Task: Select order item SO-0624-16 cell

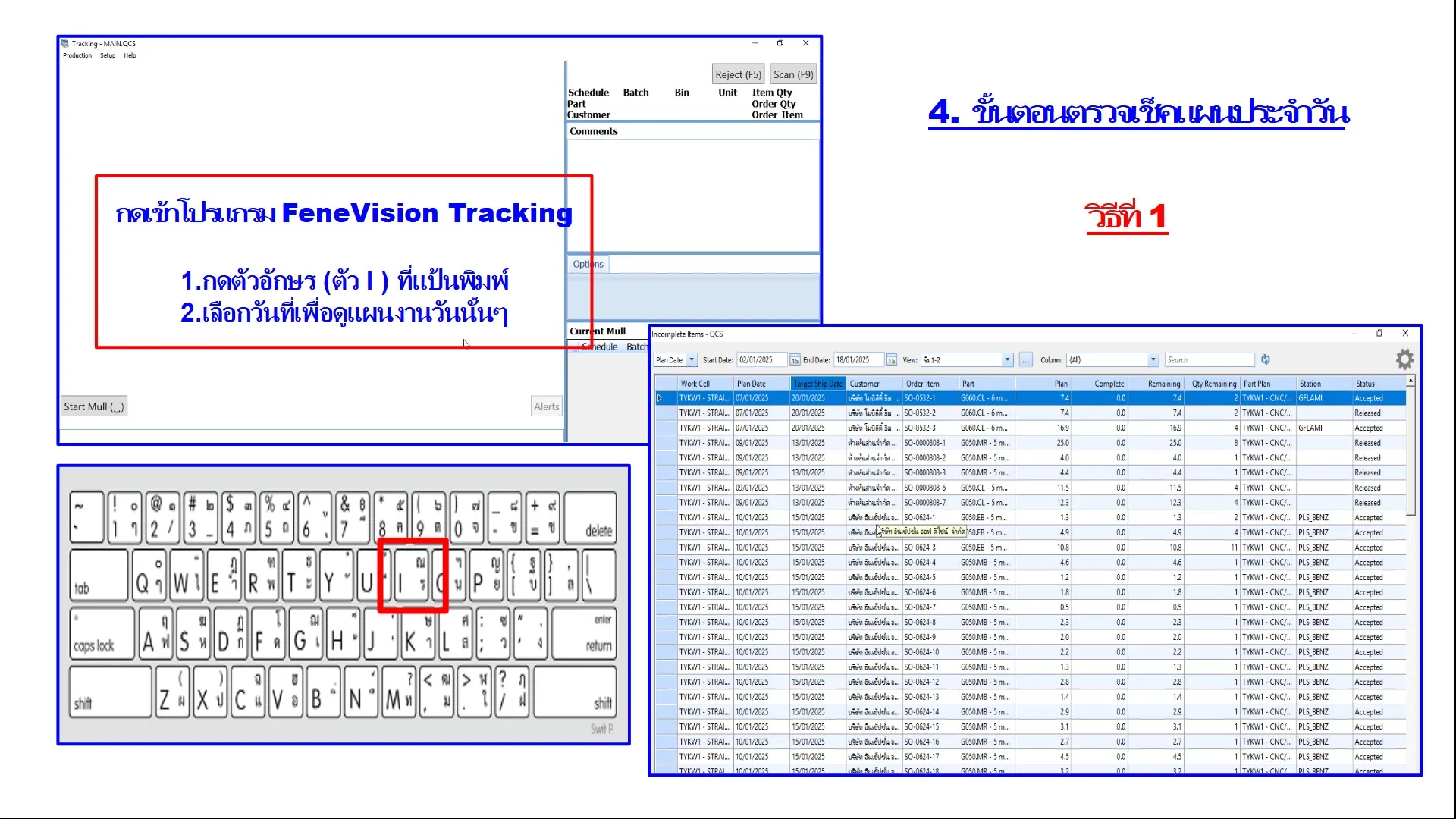Action: 930,742
